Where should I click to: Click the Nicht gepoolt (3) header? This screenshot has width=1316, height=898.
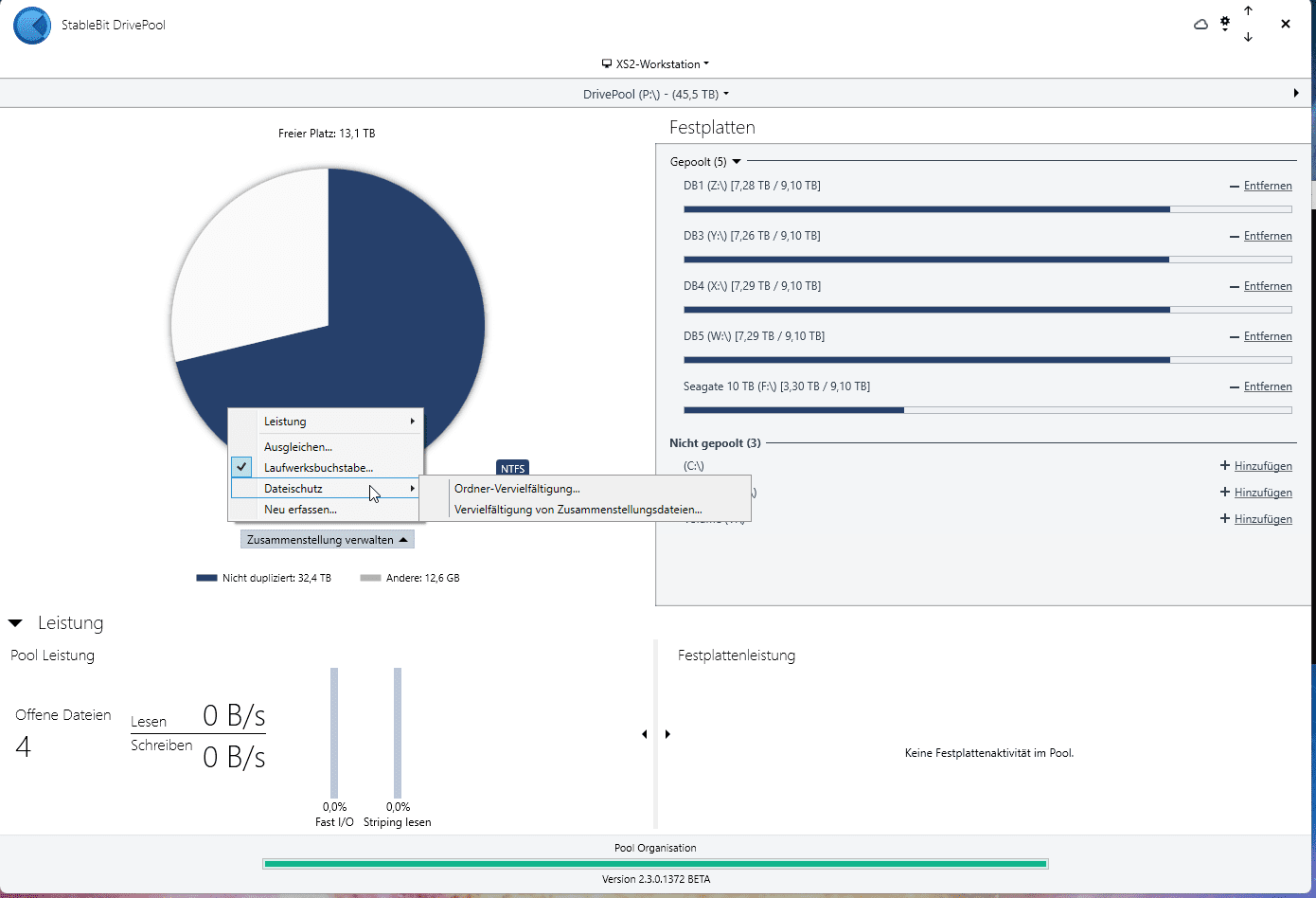(x=715, y=443)
